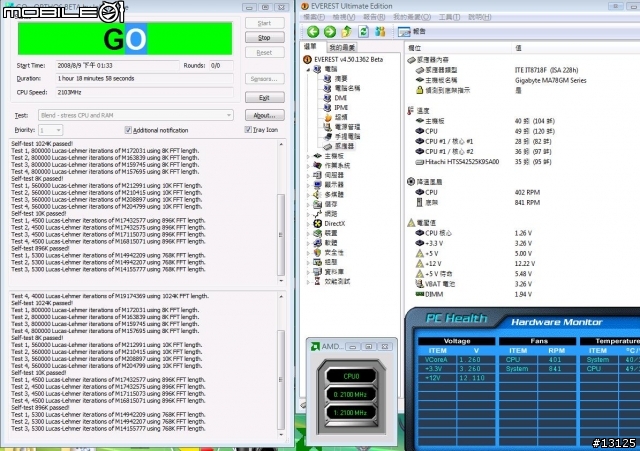
Task: Switch to the 選單 menu tab
Action: [x=310, y=47]
